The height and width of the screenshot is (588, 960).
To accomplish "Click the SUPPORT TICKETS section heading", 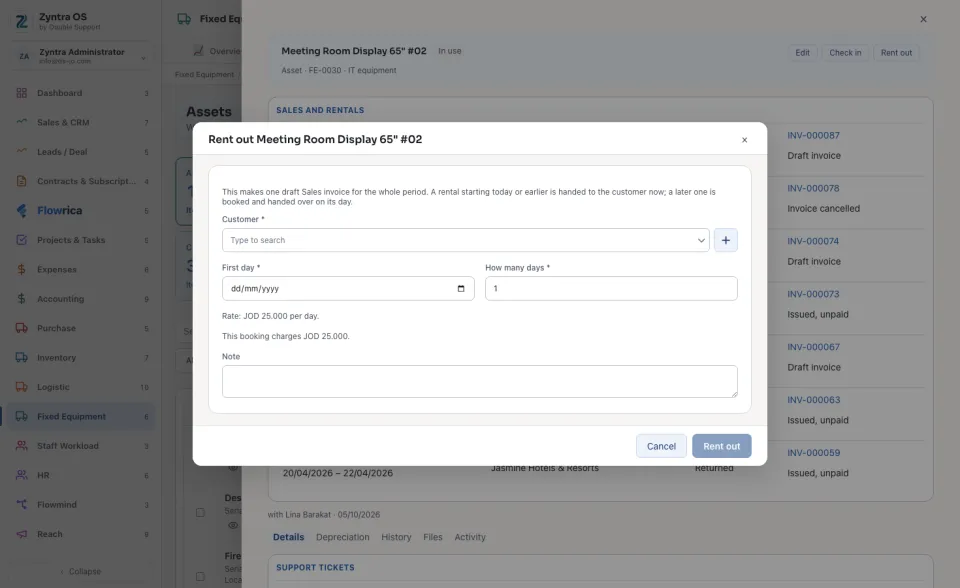I will point(315,568).
